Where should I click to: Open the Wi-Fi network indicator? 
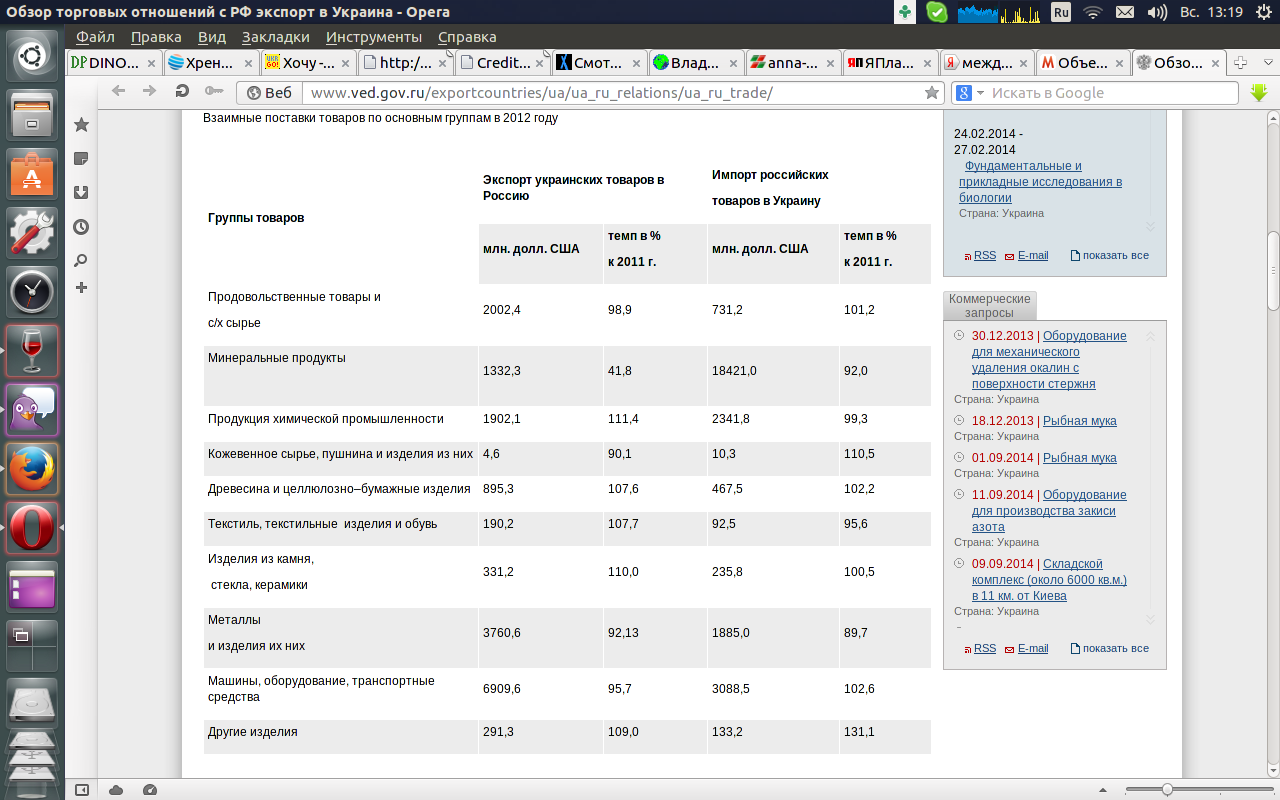click(x=1093, y=12)
